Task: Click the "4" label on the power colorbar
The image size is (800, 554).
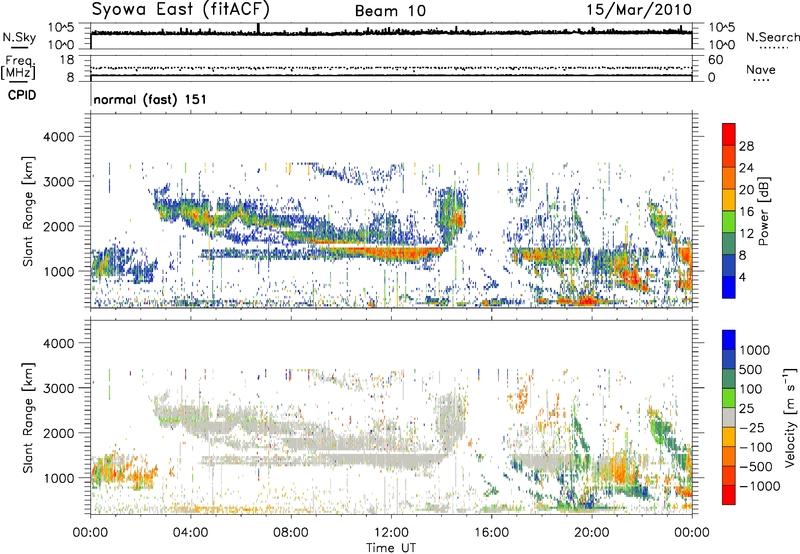Action: pyautogui.click(x=743, y=277)
